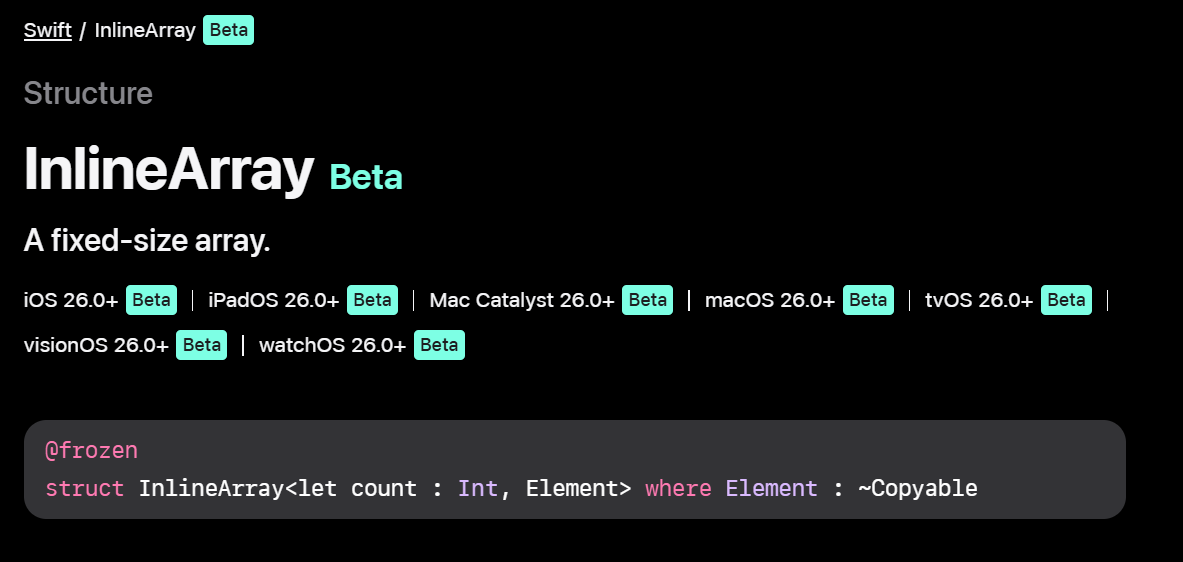Click the iOS 26.0+ availability text
Viewport: 1183px width, 562px height.
71,300
